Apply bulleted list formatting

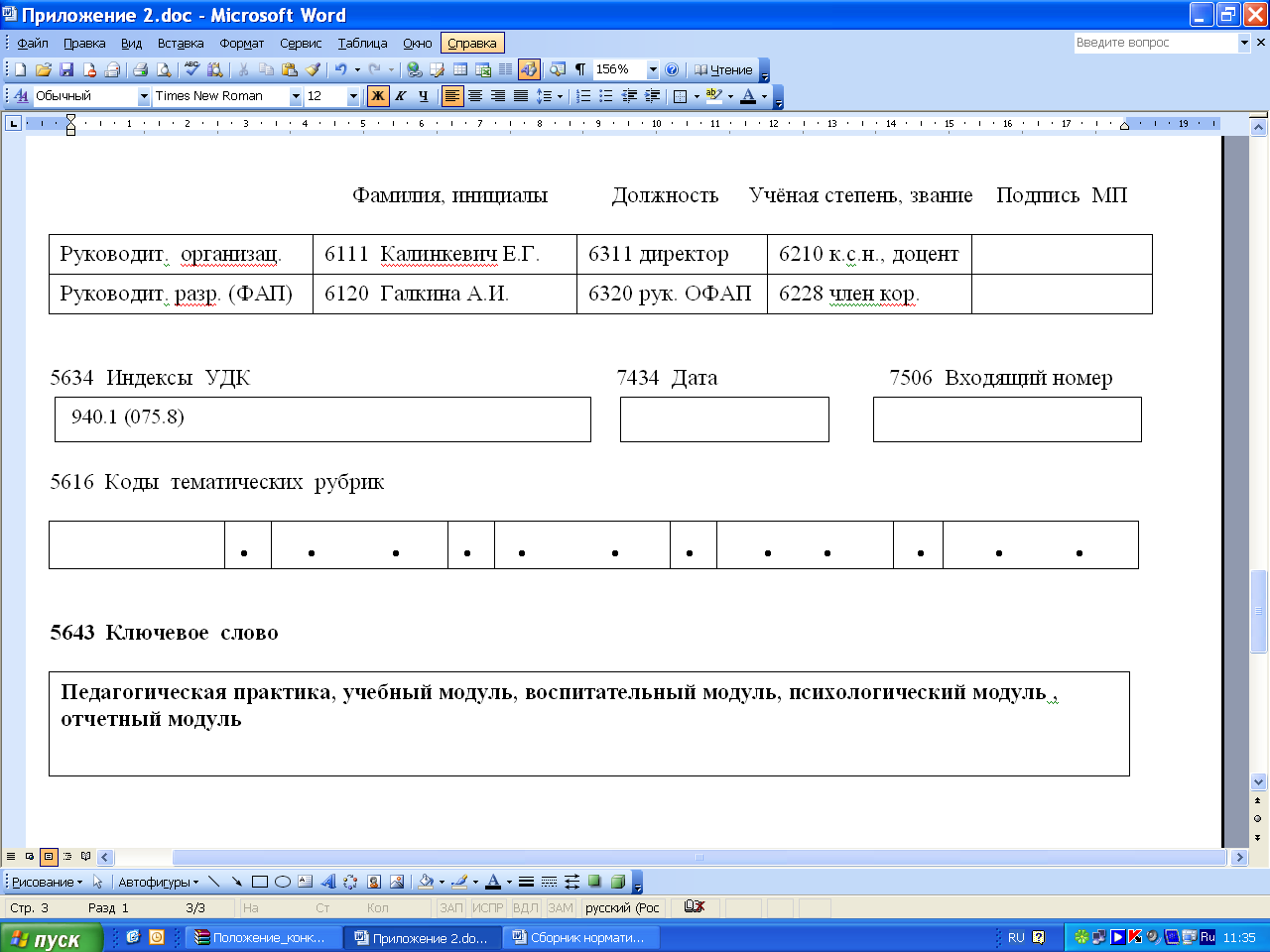606,96
